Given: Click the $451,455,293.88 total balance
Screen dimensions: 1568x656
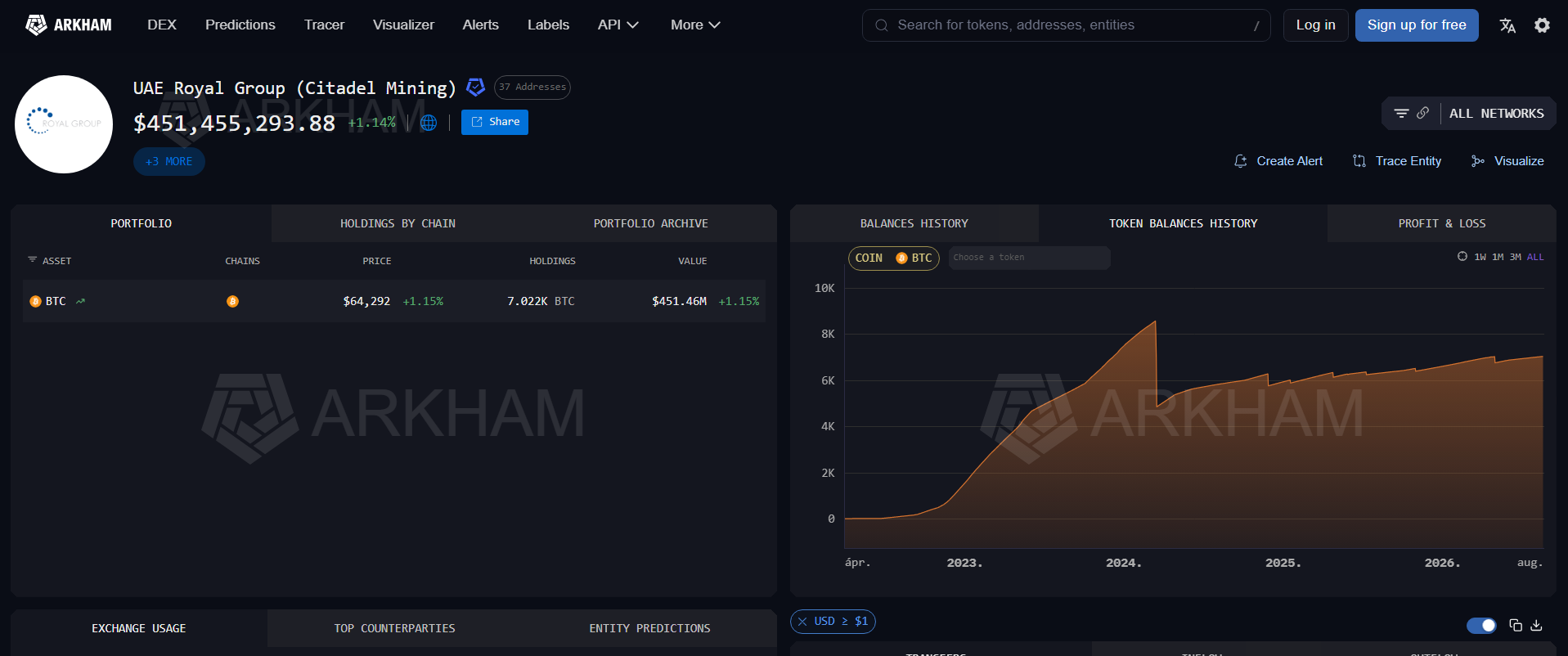Looking at the screenshot, I should point(235,124).
